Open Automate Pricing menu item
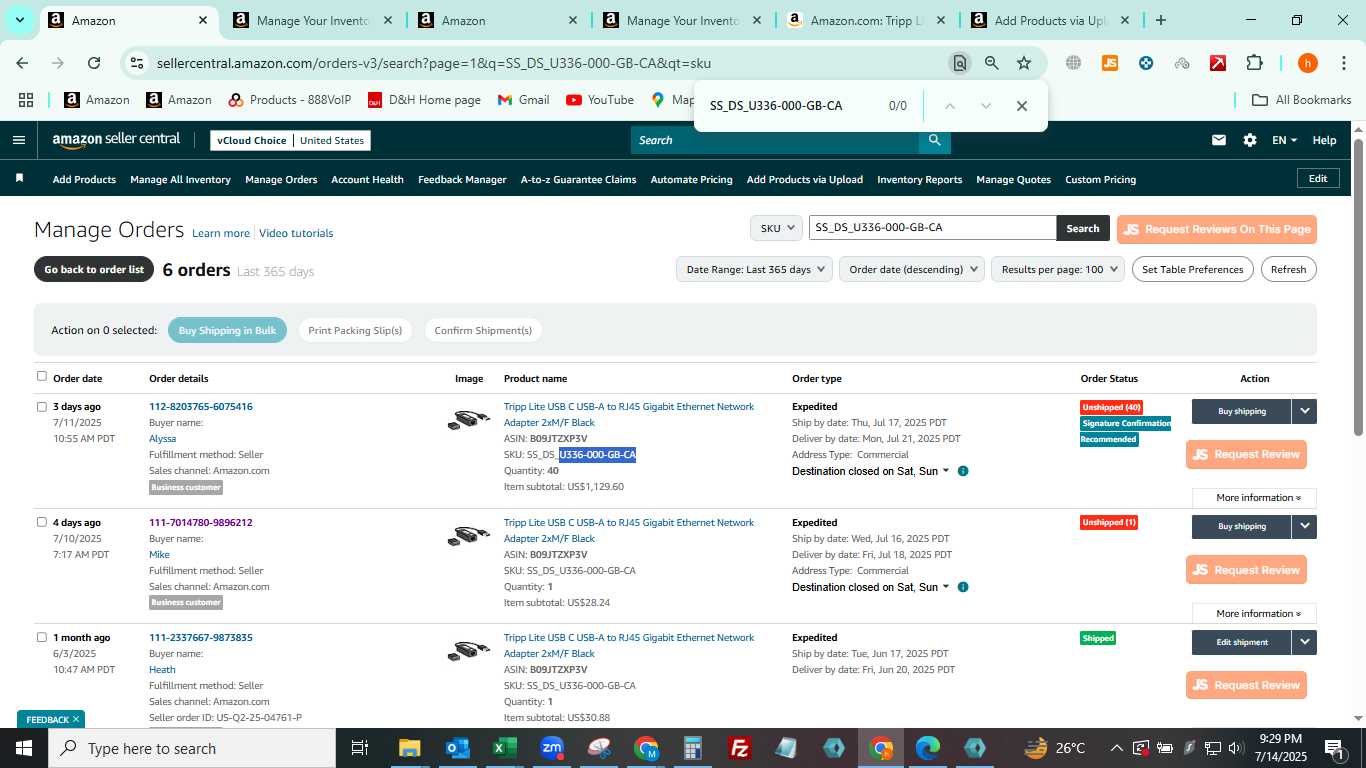Viewport: 1366px width, 768px height. point(691,179)
